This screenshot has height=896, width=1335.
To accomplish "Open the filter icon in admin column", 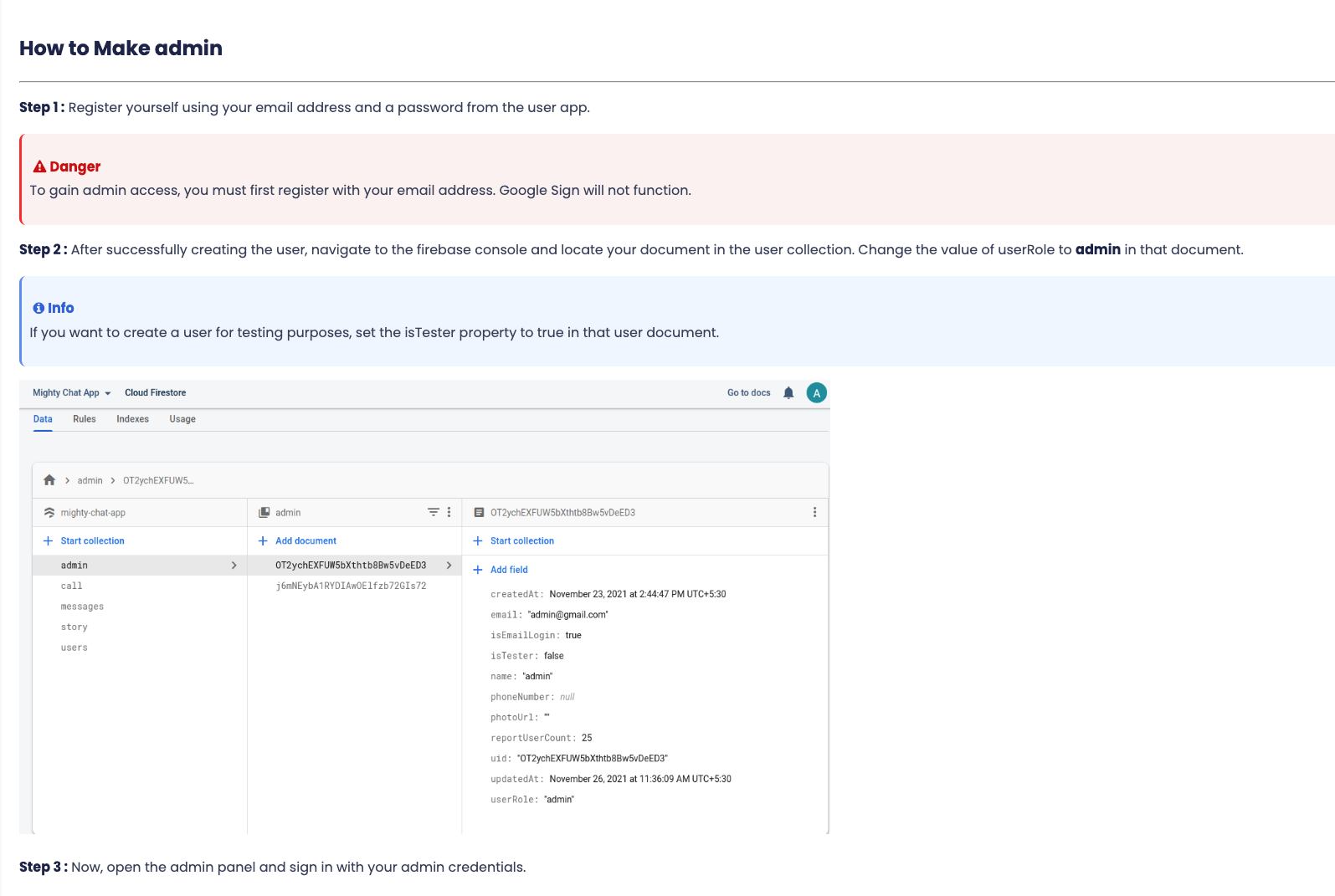I will (434, 512).
